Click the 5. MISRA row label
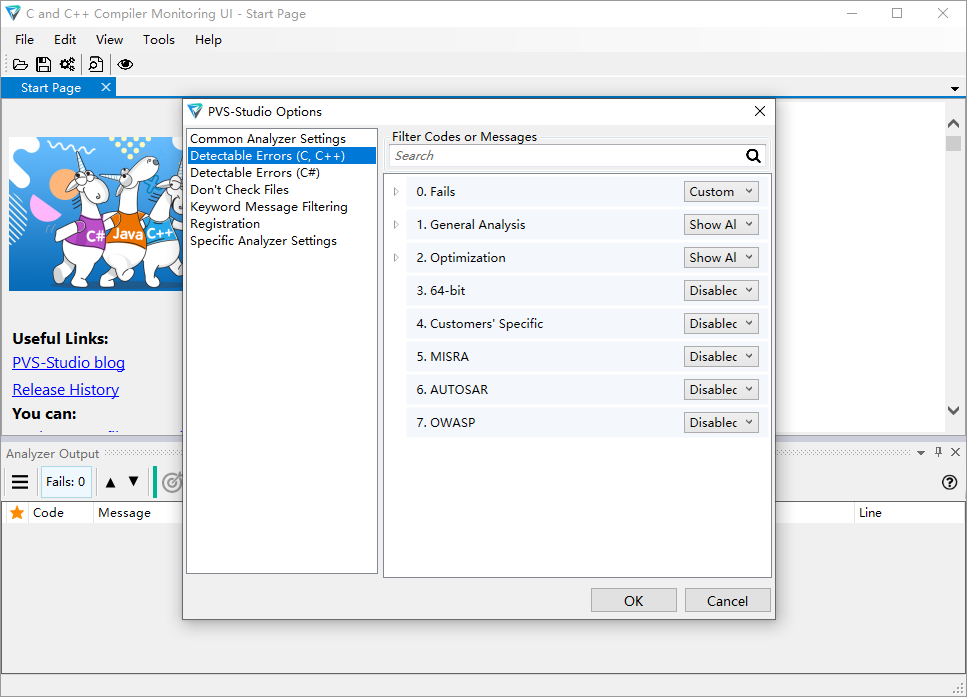This screenshot has height=697, width=967. tap(442, 357)
